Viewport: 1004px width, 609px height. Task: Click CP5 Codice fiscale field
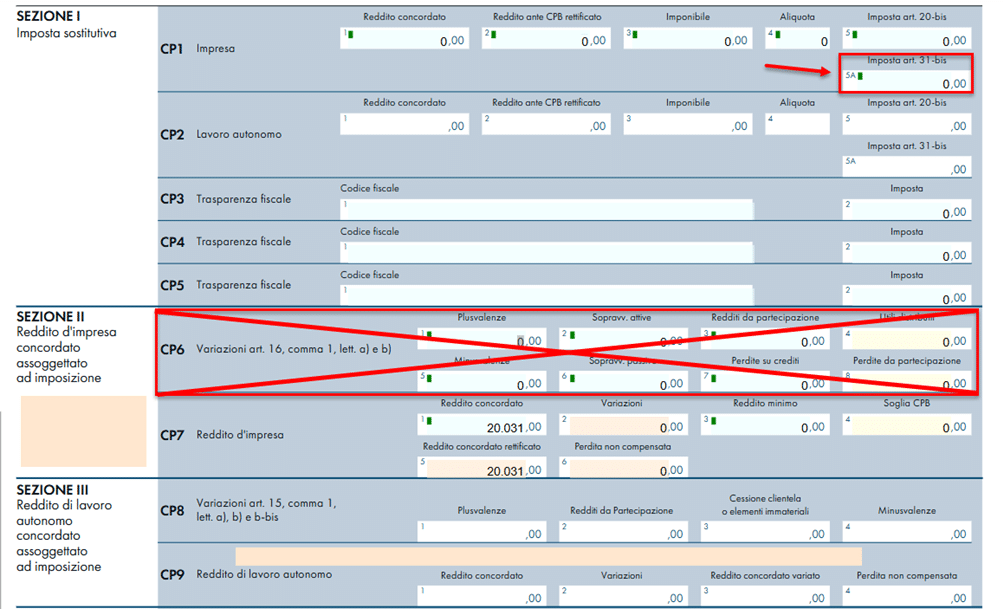[546, 294]
